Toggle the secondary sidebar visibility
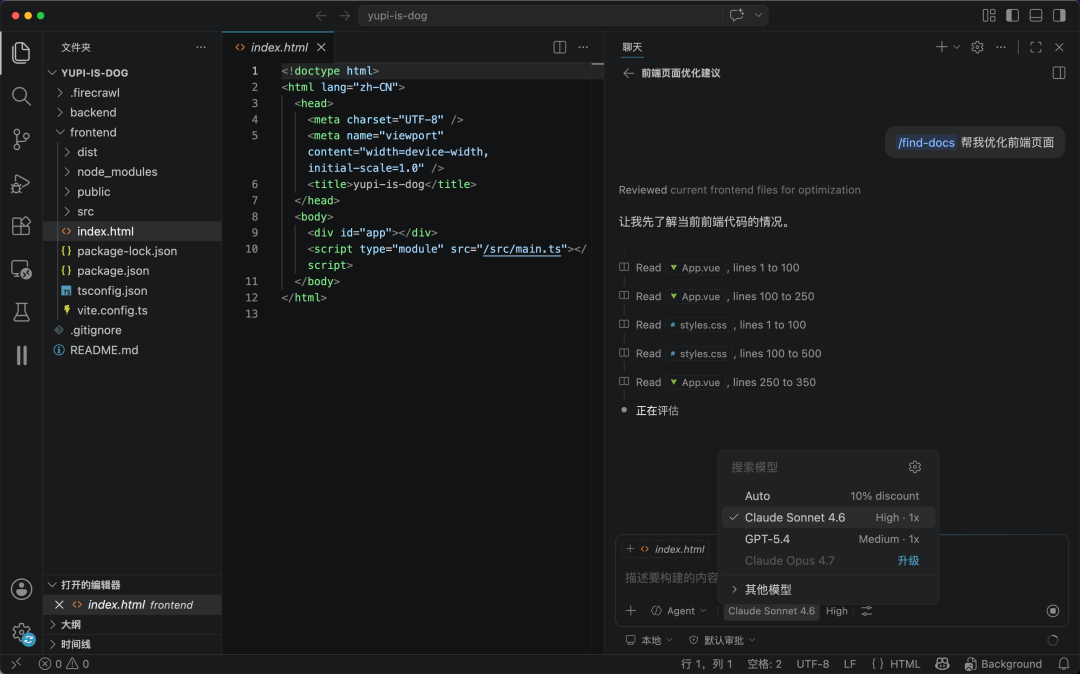Viewport: 1080px width, 674px height. click(1059, 15)
